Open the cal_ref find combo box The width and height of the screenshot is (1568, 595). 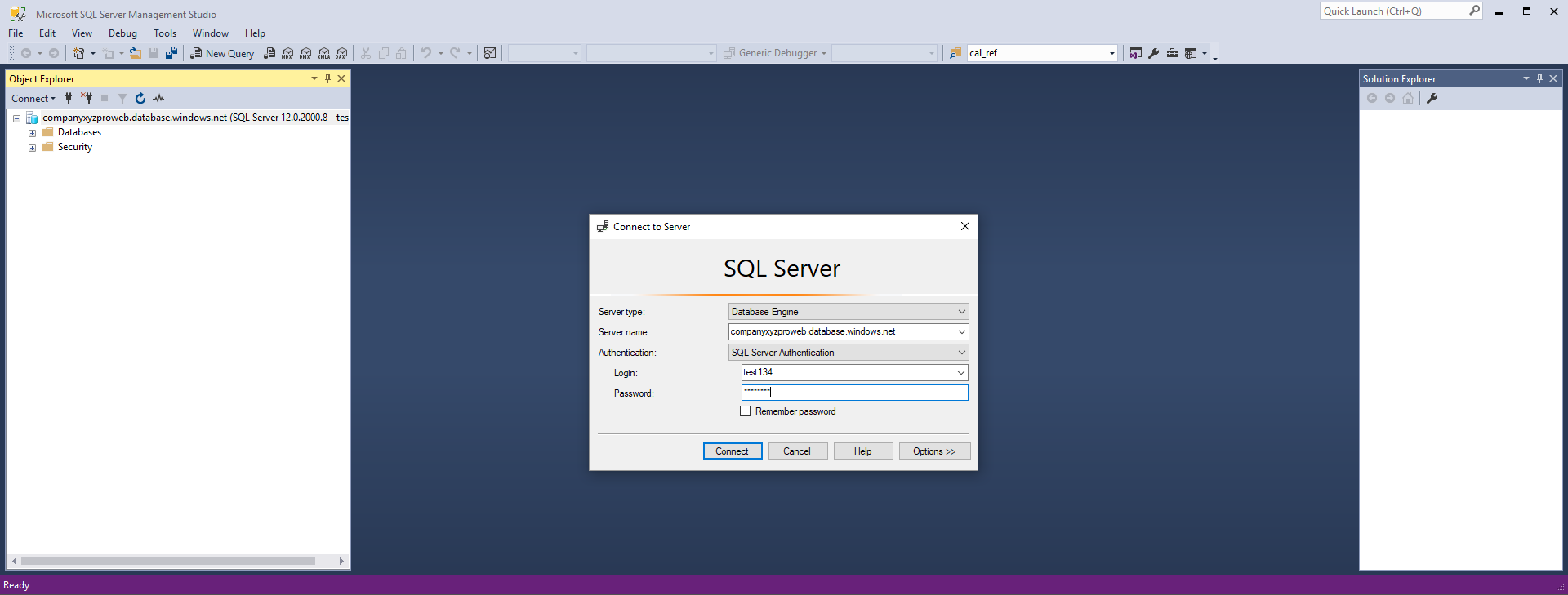pos(1041,53)
